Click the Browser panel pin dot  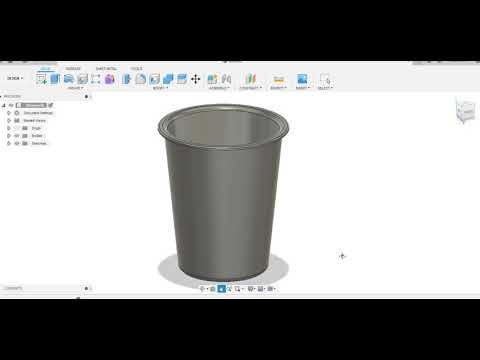pos(86,97)
